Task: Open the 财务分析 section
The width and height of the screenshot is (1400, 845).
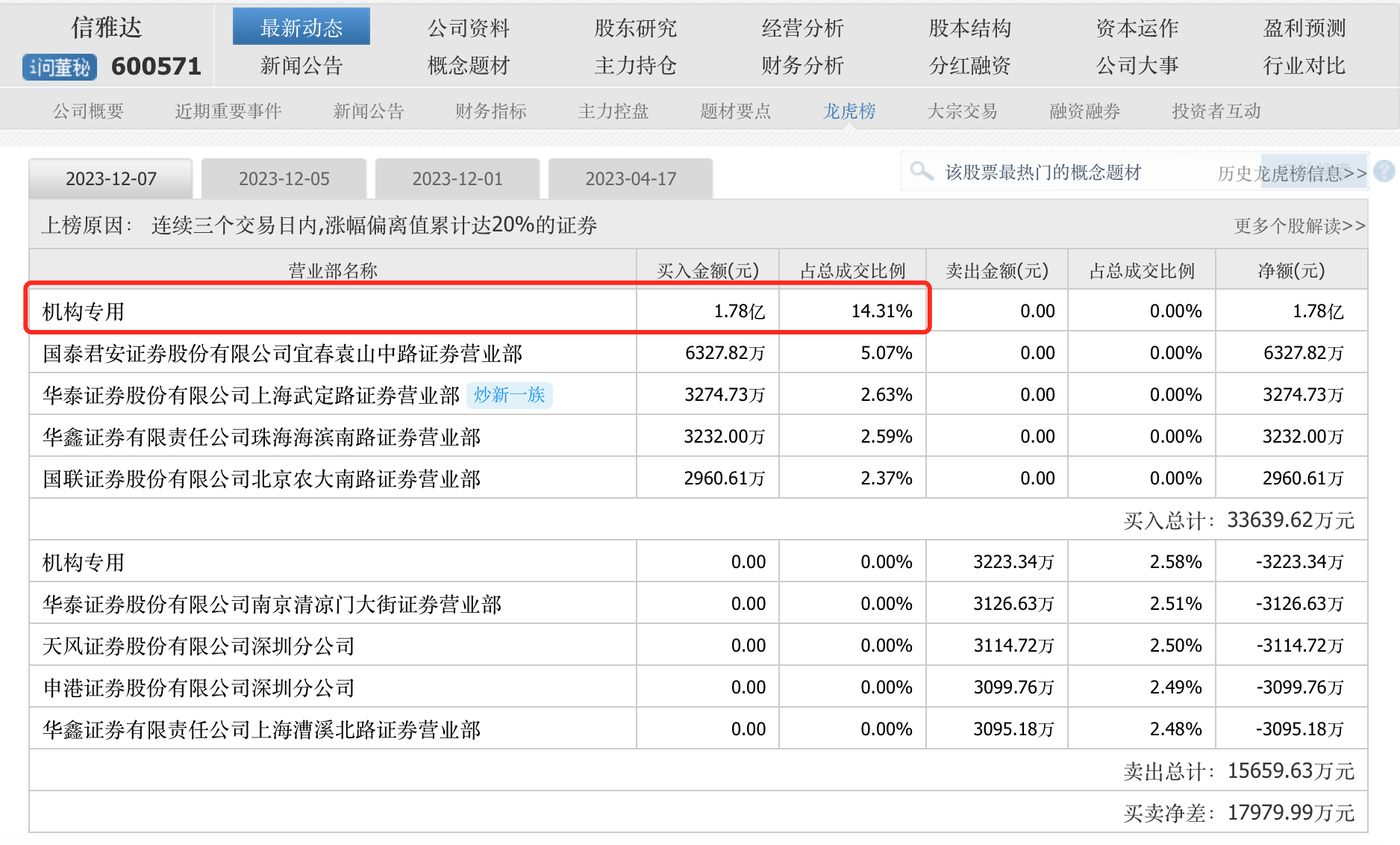Action: click(x=802, y=66)
